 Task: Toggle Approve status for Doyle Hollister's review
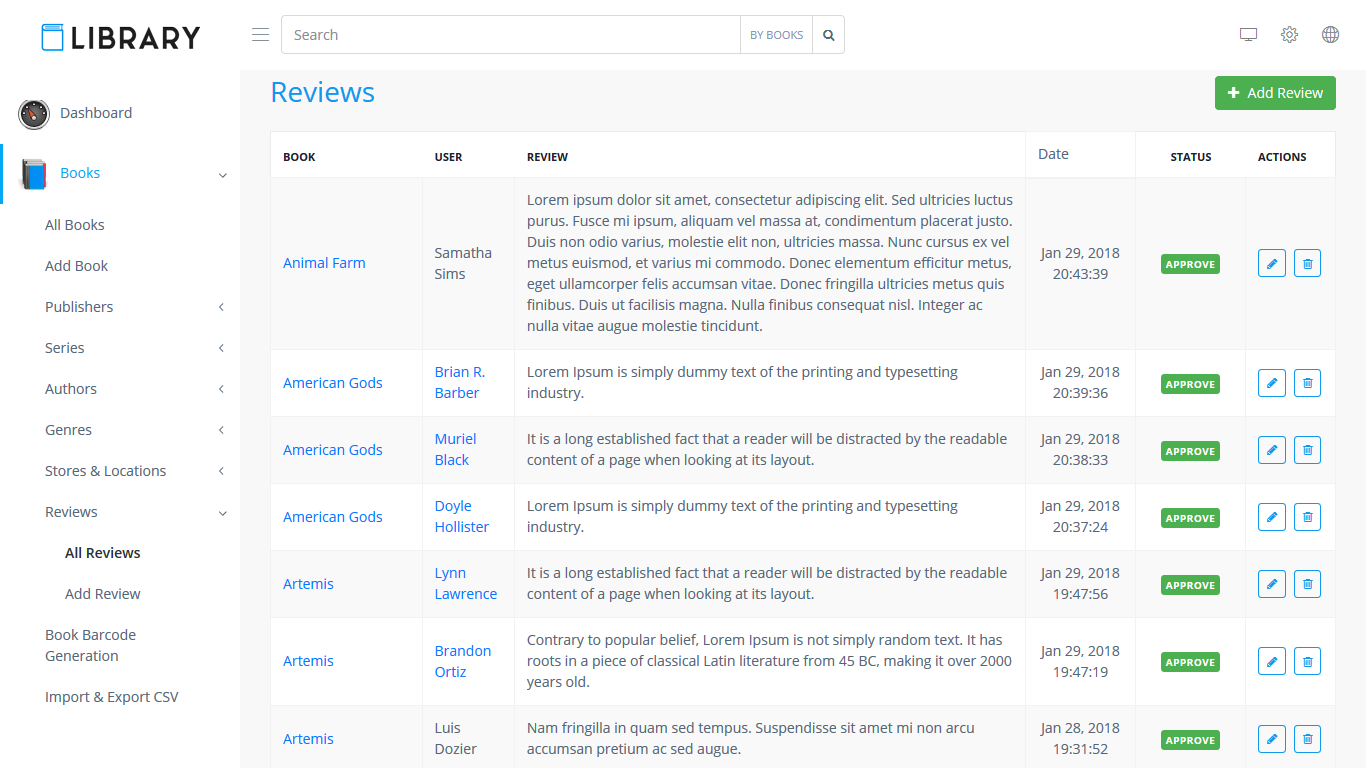1190,518
